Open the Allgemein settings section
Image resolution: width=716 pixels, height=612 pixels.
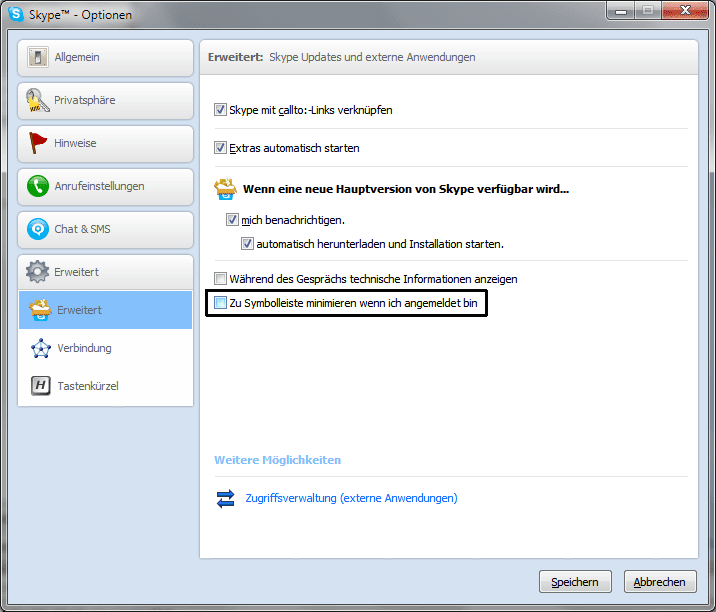pos(105,58)
